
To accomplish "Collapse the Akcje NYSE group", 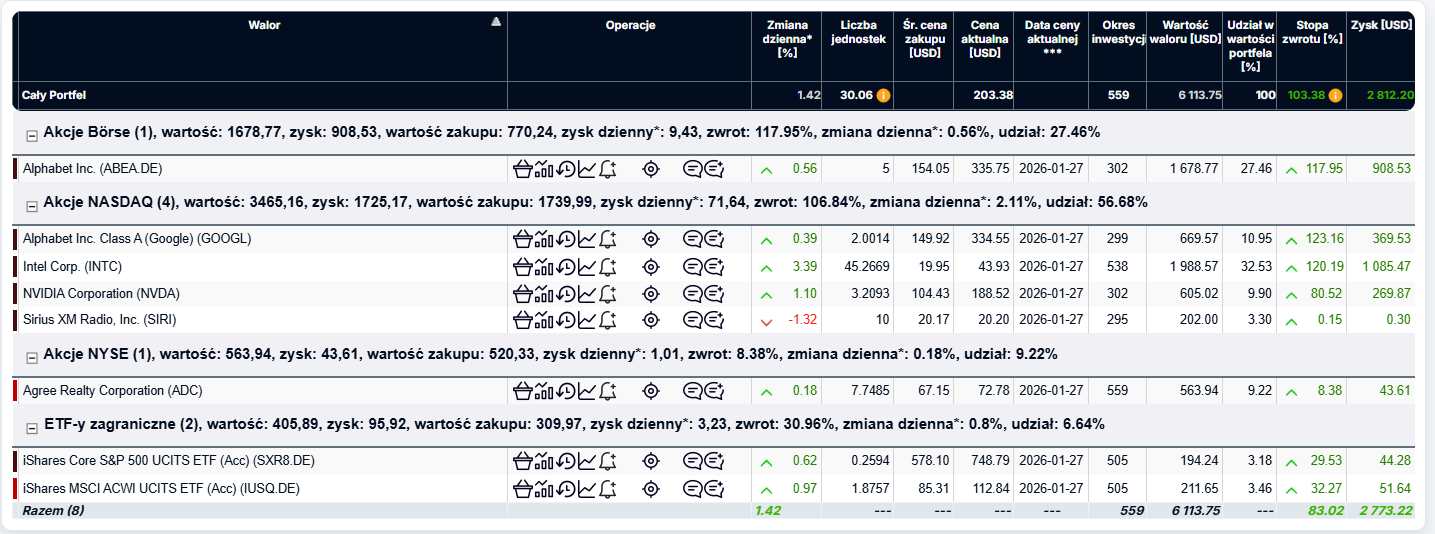I will point(31,357).
